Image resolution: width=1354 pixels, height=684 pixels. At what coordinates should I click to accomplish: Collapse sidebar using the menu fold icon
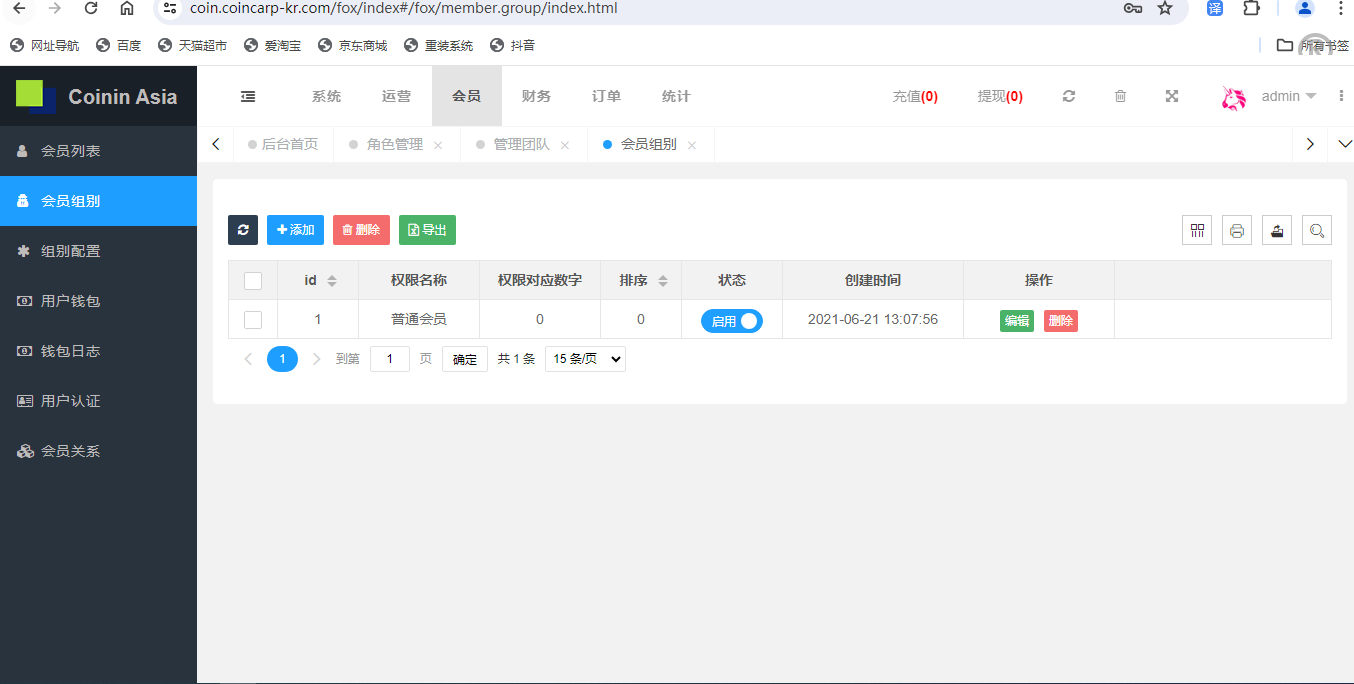pos(248,96)
